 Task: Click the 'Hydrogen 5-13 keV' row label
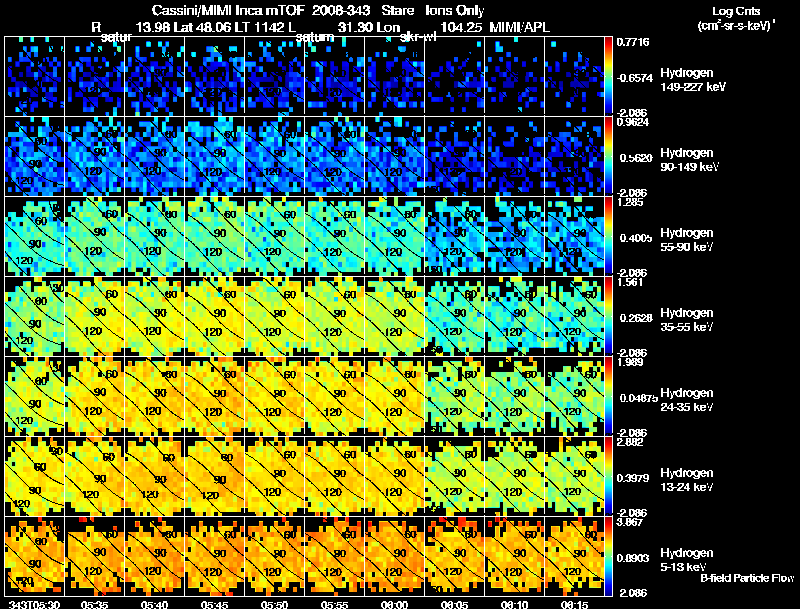tap(687, 560)
